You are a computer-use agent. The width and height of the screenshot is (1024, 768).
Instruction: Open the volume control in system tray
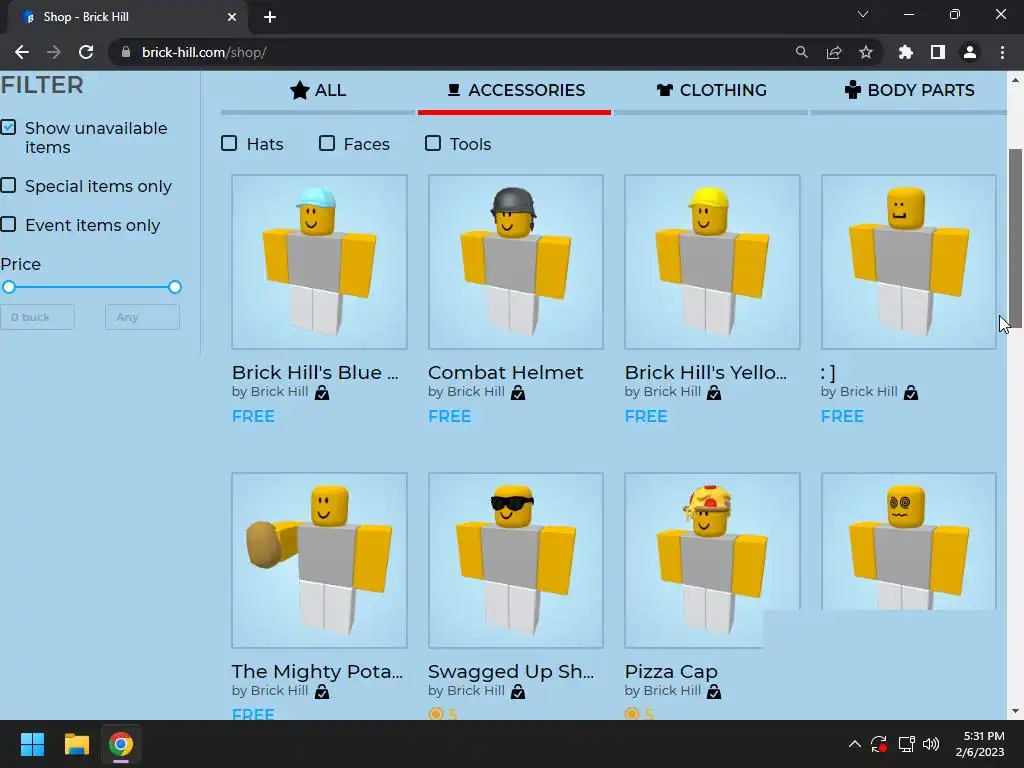click(931, 744)
